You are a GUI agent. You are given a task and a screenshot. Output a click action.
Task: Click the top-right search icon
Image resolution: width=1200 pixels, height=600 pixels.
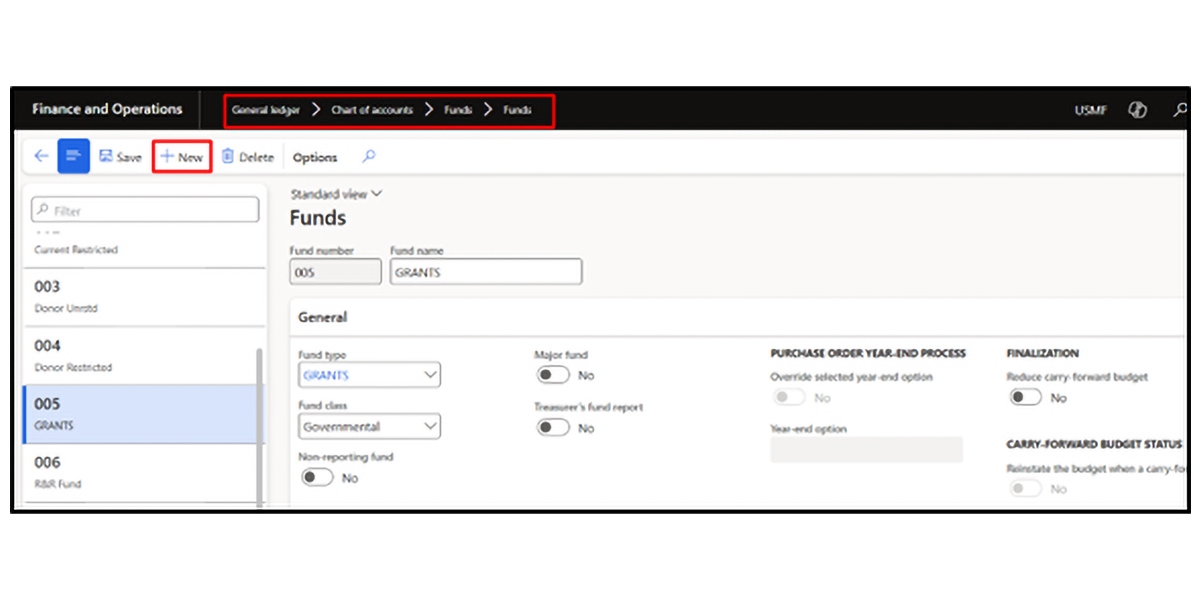point(1180,110)
